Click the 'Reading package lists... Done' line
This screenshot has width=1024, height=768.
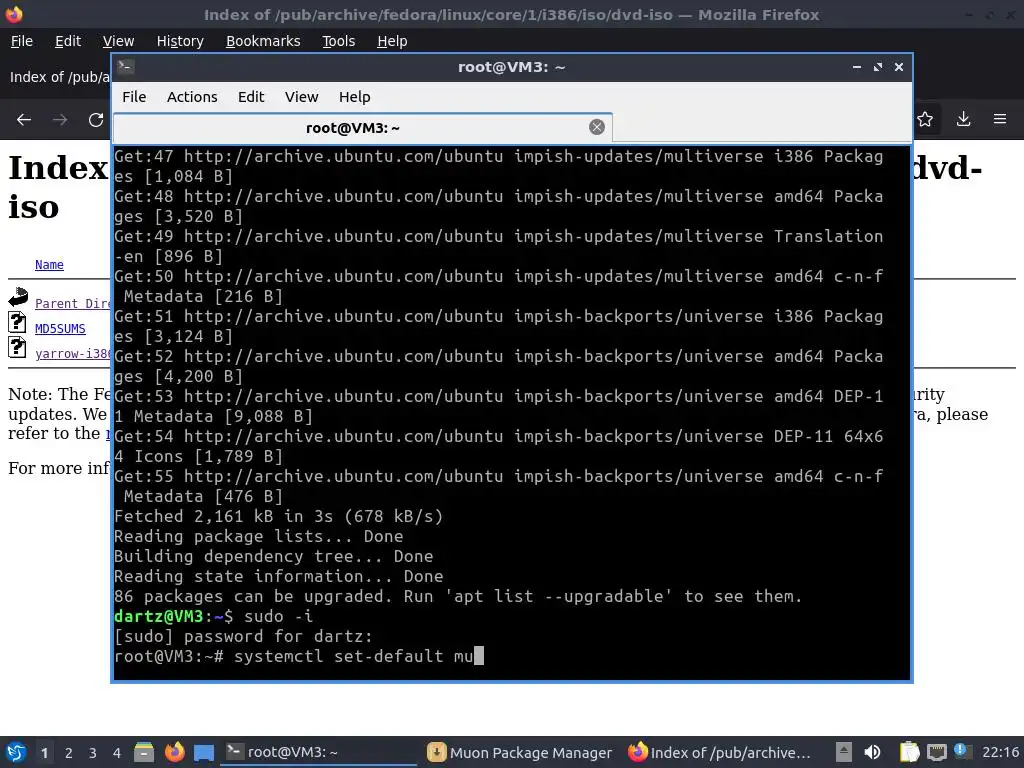tap(259, 536)
